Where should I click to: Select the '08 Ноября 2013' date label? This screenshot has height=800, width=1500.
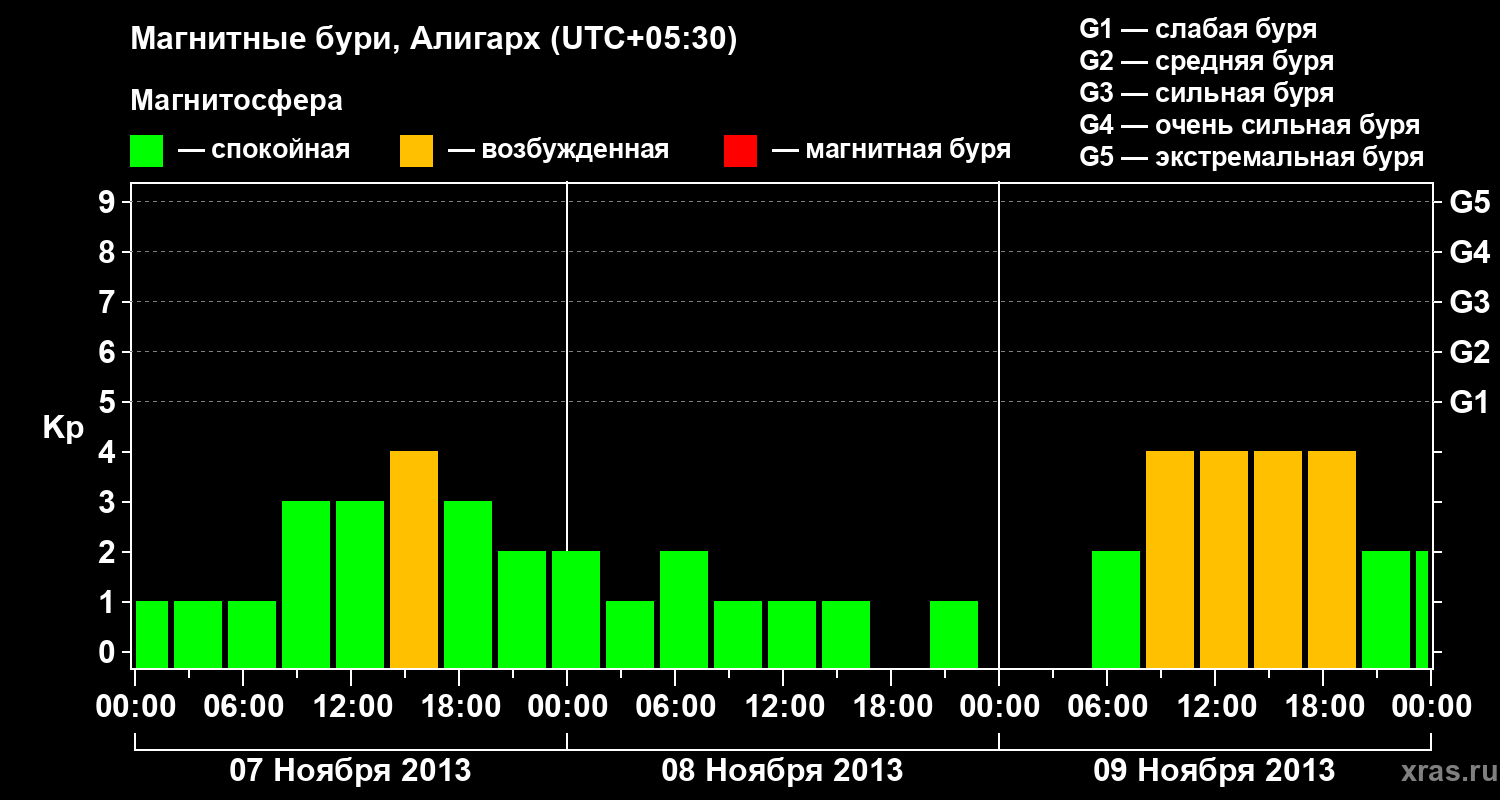pos(782,770)
